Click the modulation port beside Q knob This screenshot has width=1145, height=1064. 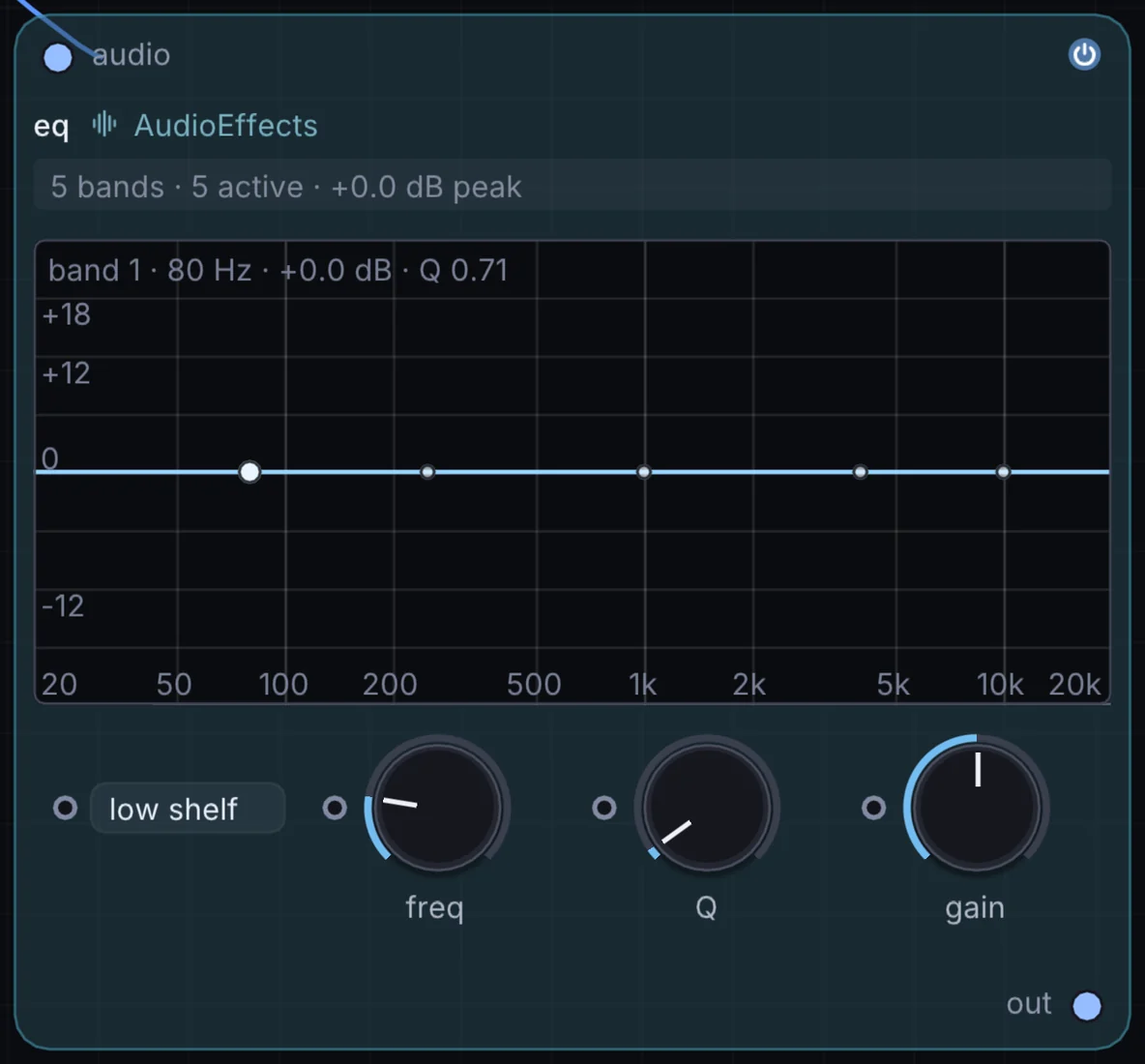pos(603,808)
